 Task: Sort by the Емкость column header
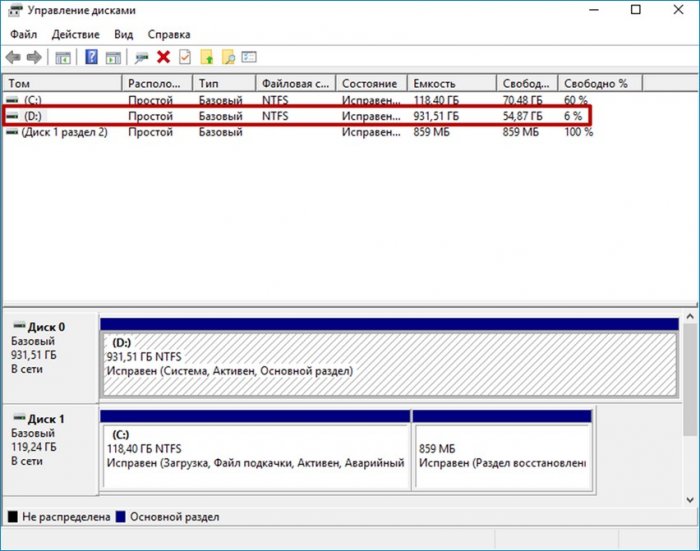tap(451, 83)
